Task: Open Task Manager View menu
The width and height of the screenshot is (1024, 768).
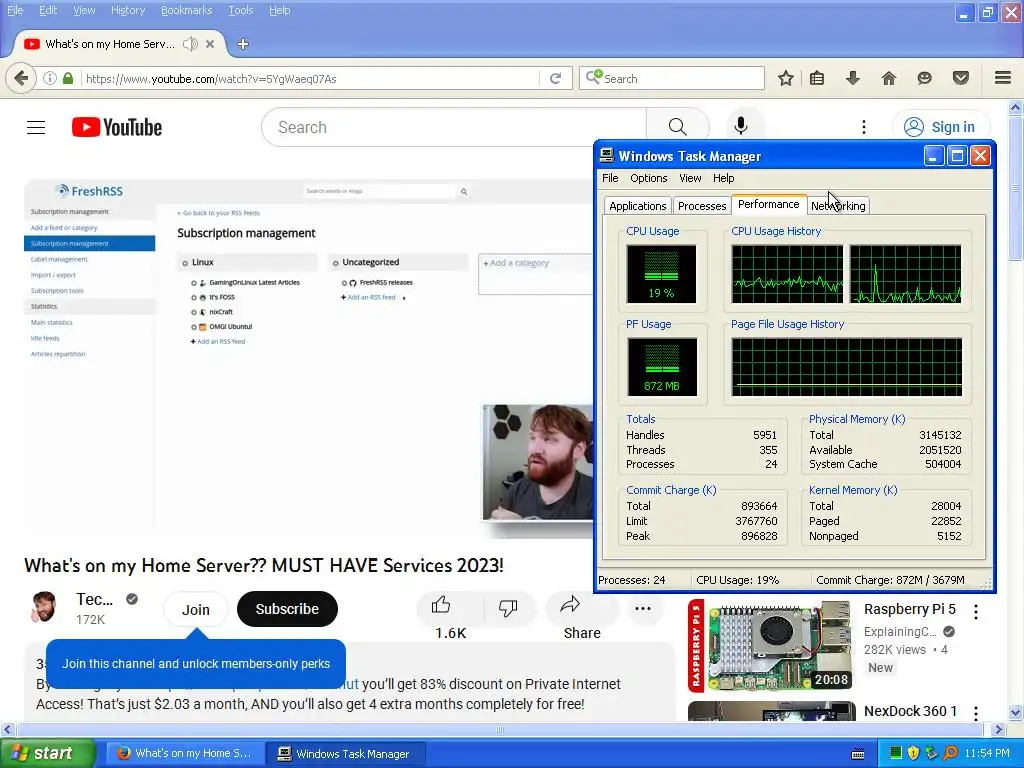Action: coord(690,178)
